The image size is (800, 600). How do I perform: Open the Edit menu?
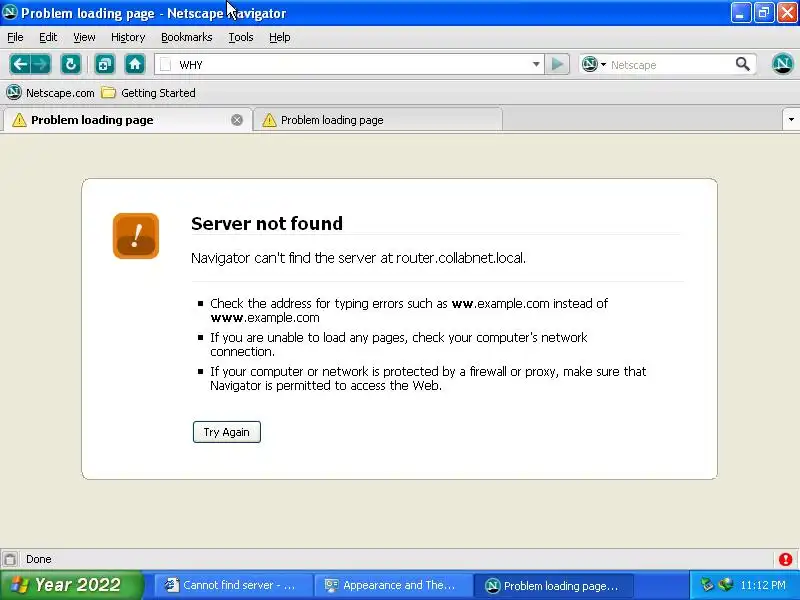coord(48,37)
